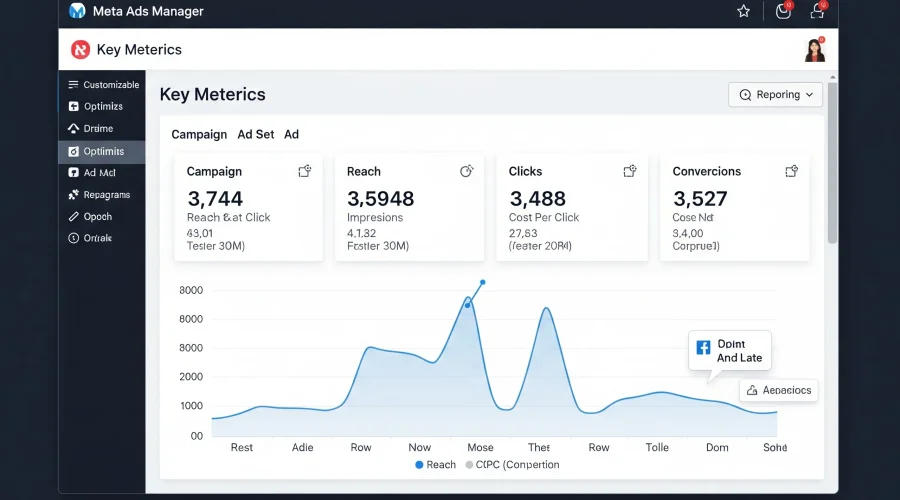This screenshot has width=900, height=500.
Task: Click the chart peak data point marker
Action: tap(483, 282)
